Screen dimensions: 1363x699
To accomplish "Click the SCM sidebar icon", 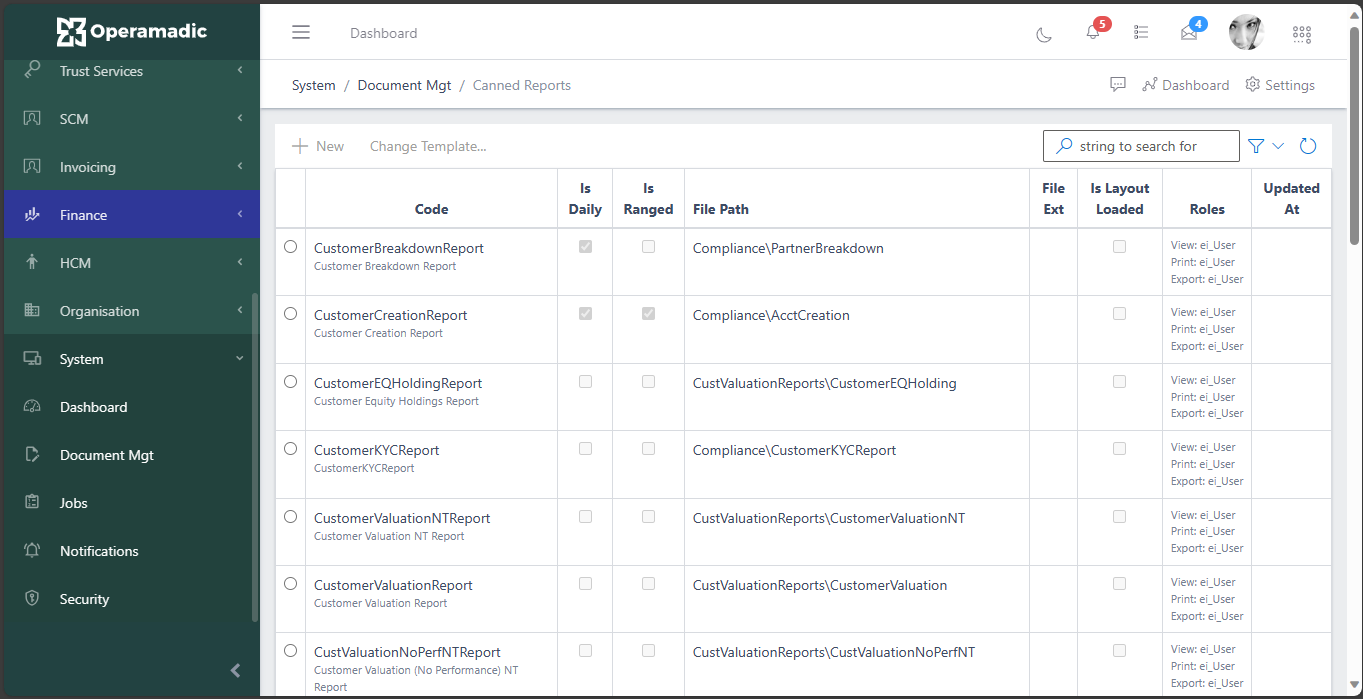I will tap(32, 118).
